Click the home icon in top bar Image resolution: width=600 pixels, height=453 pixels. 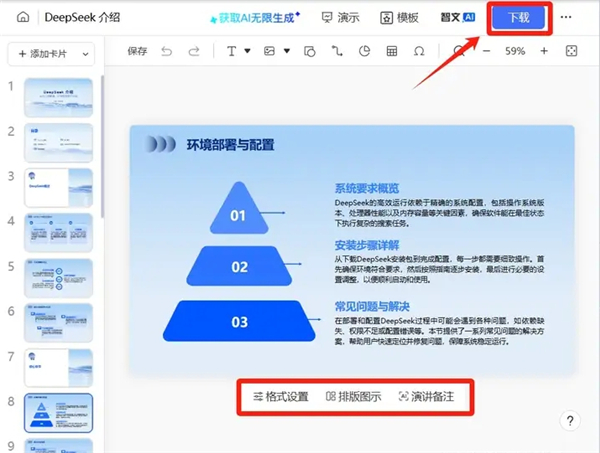click(x=22, y=18)
